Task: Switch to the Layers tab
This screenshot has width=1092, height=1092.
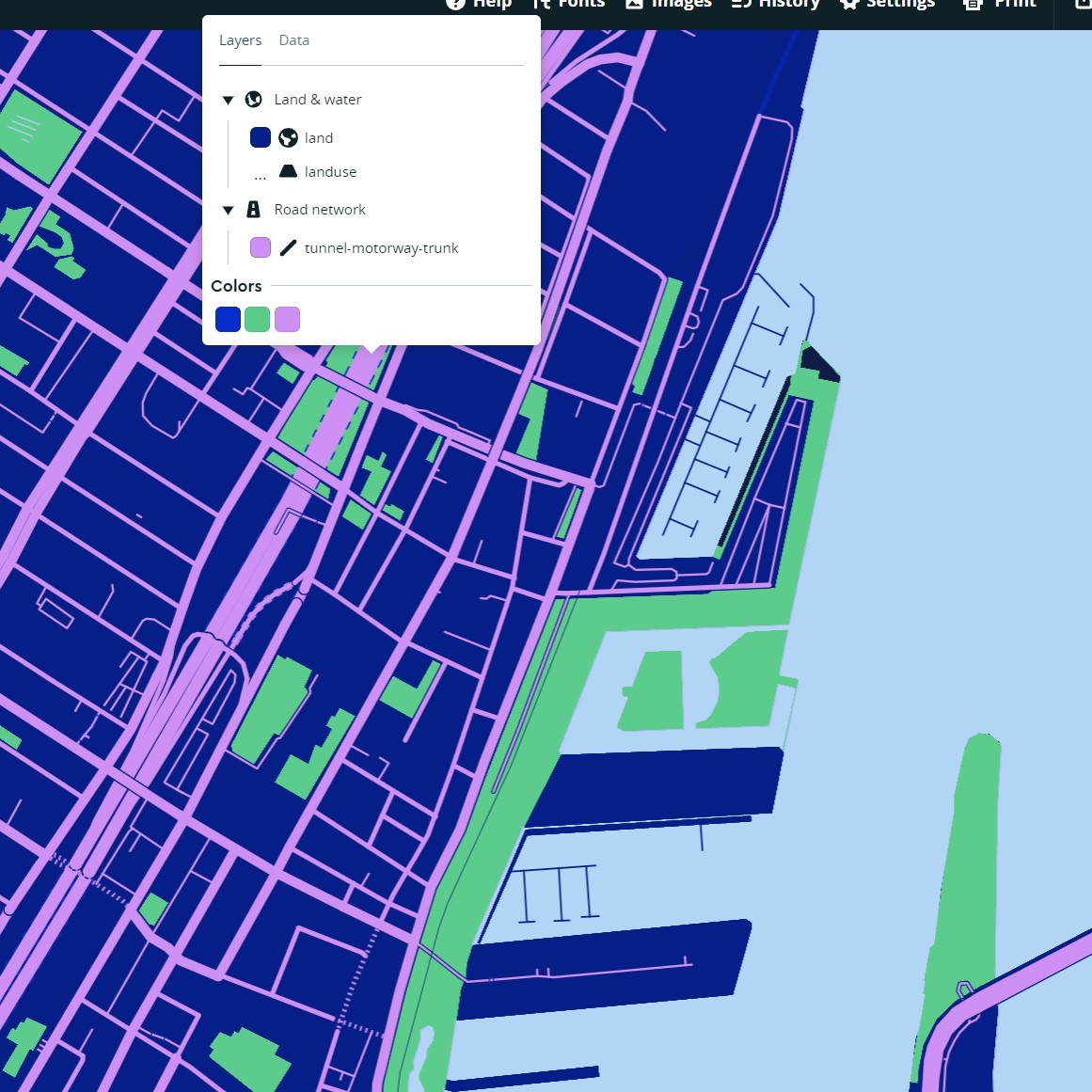Action: [x=241, y=40]
